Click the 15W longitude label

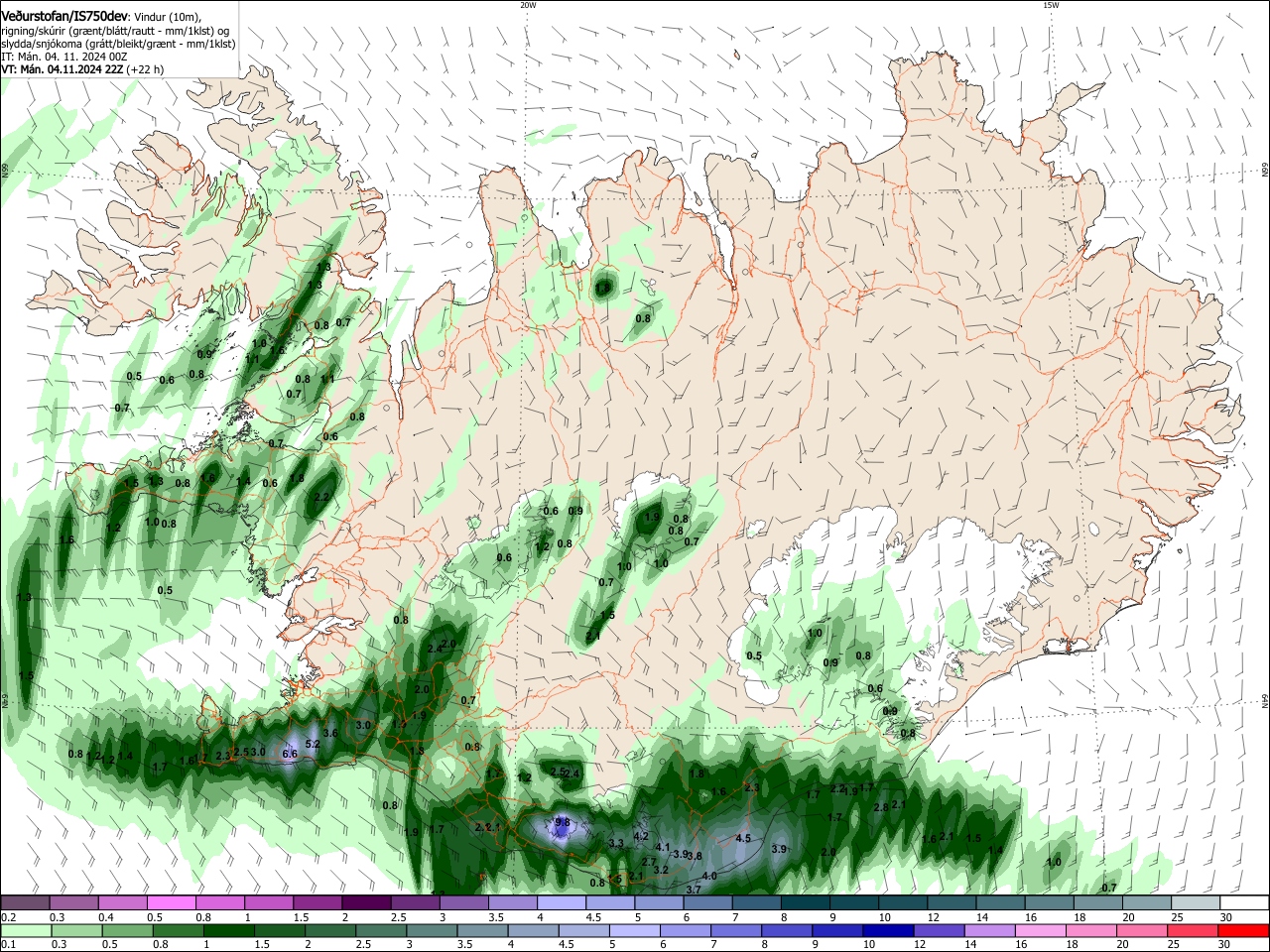[x=1051, y=5]
